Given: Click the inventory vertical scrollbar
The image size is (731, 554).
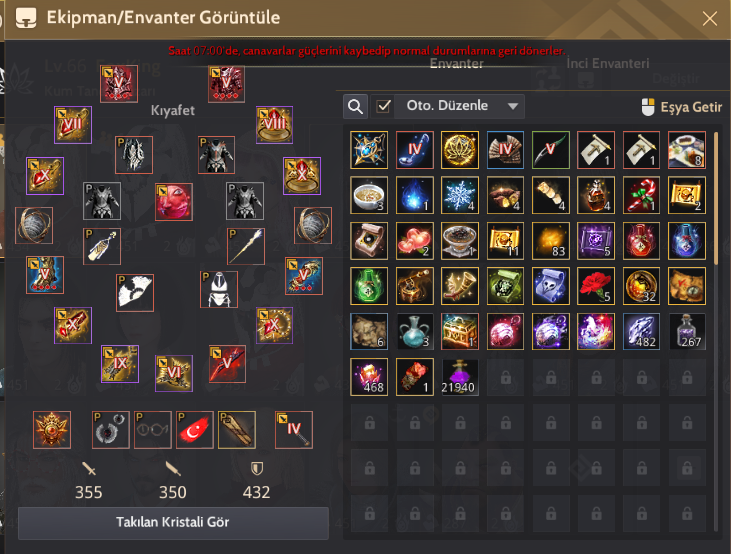Looking at the screenshot, I should (716, 199).
